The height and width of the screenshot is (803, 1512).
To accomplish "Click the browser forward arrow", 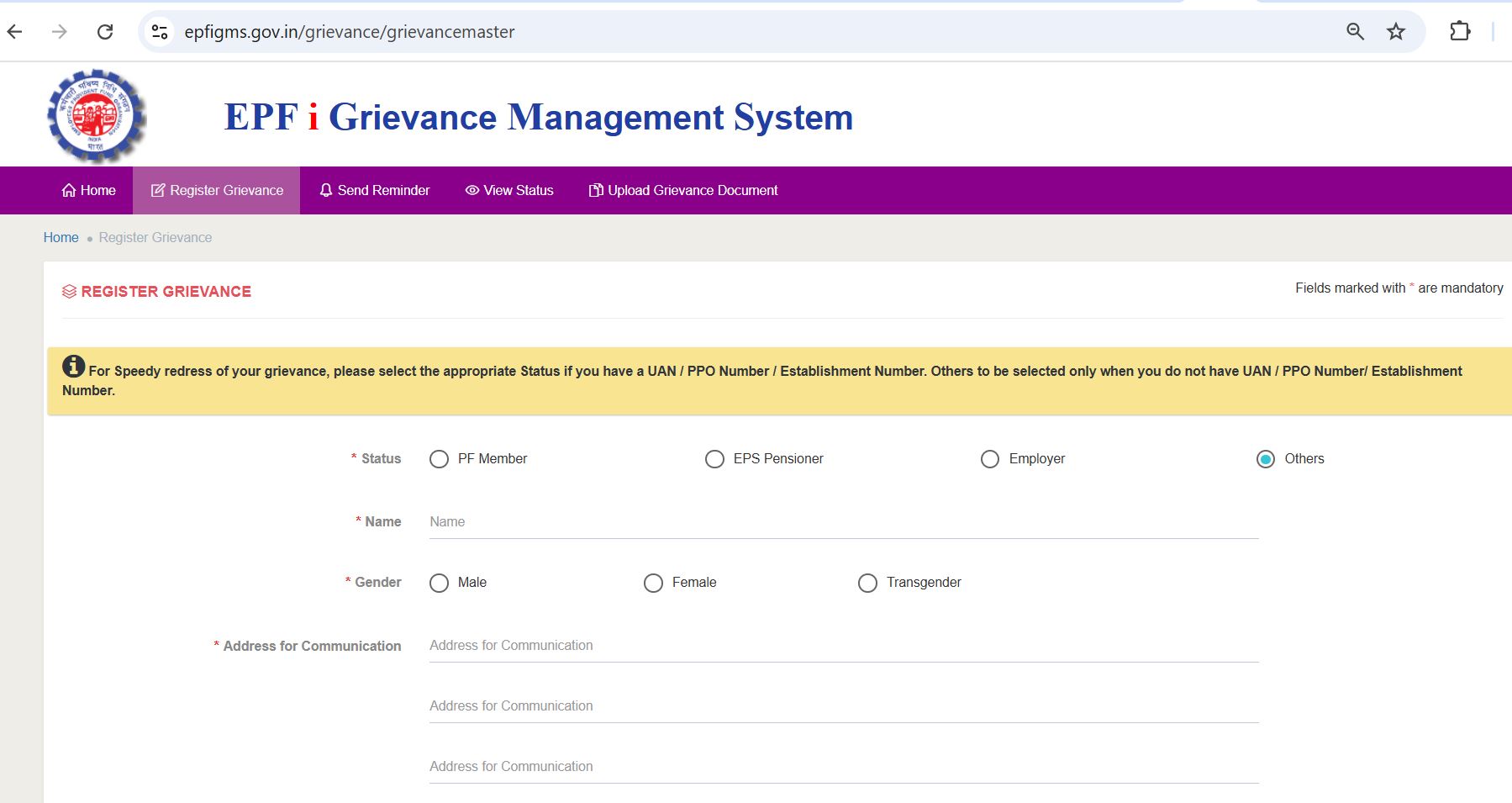I will click(x=60, y=32).
